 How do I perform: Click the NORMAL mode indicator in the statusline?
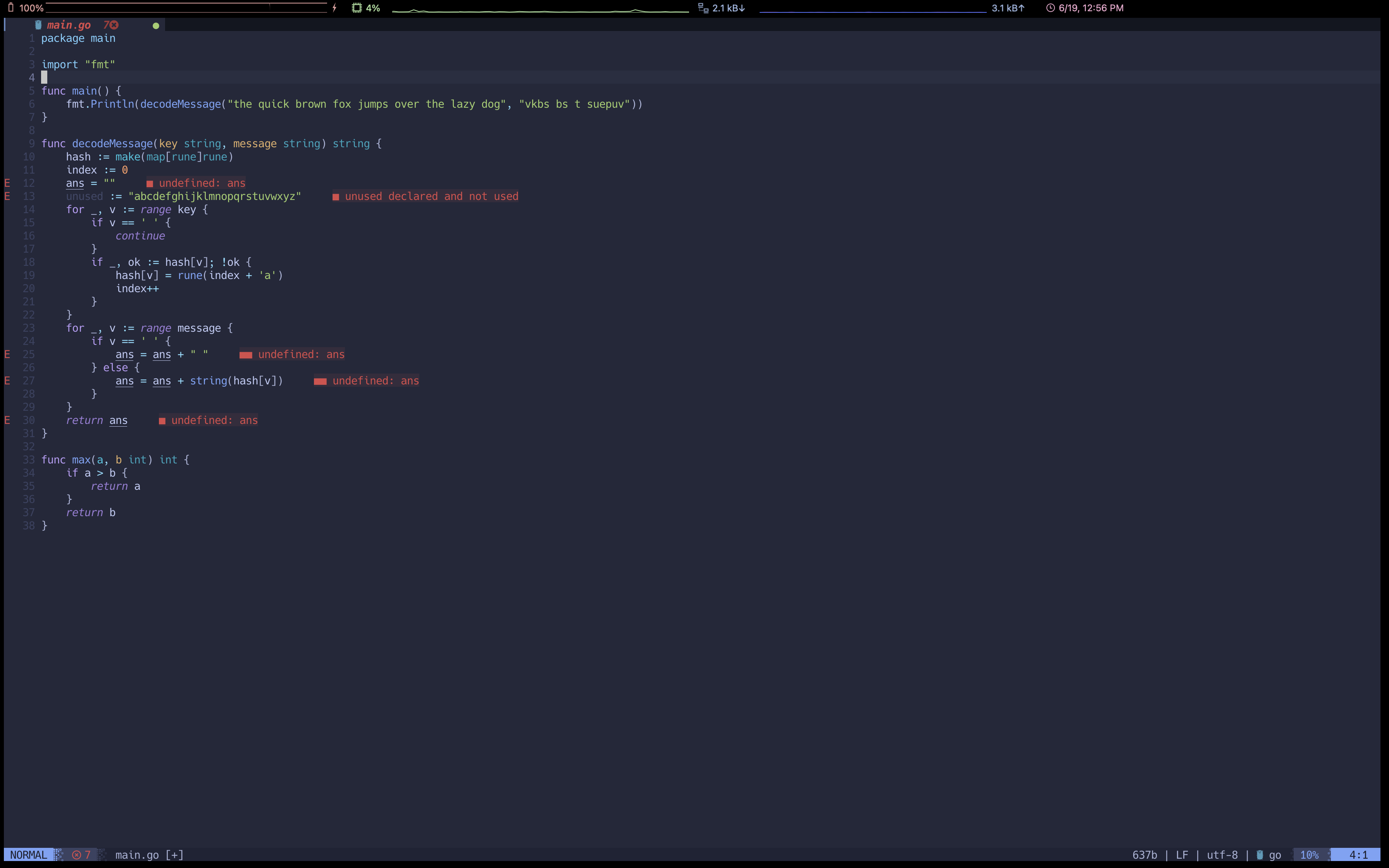(x=28, y=854)
